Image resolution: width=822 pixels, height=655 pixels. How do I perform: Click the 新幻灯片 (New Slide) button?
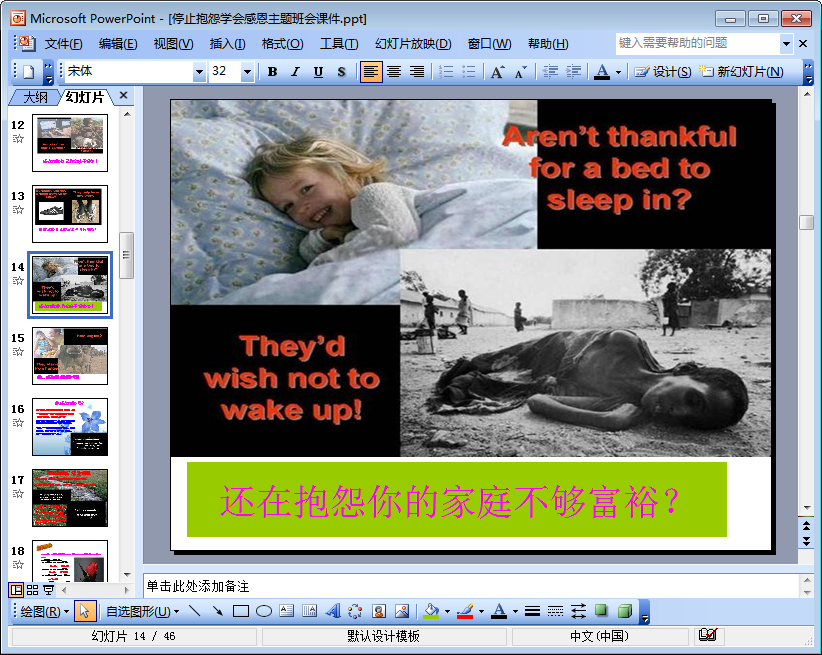(740, 72)
